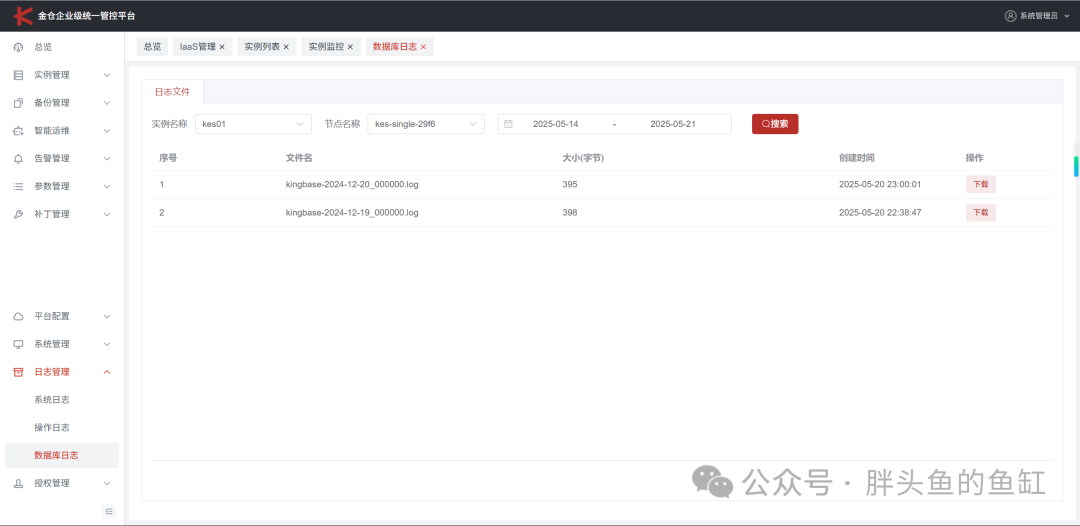The height and width of the screenshot is (526, 1080).
Task: Click the 创建时间 column header
Action: [857, 158]
